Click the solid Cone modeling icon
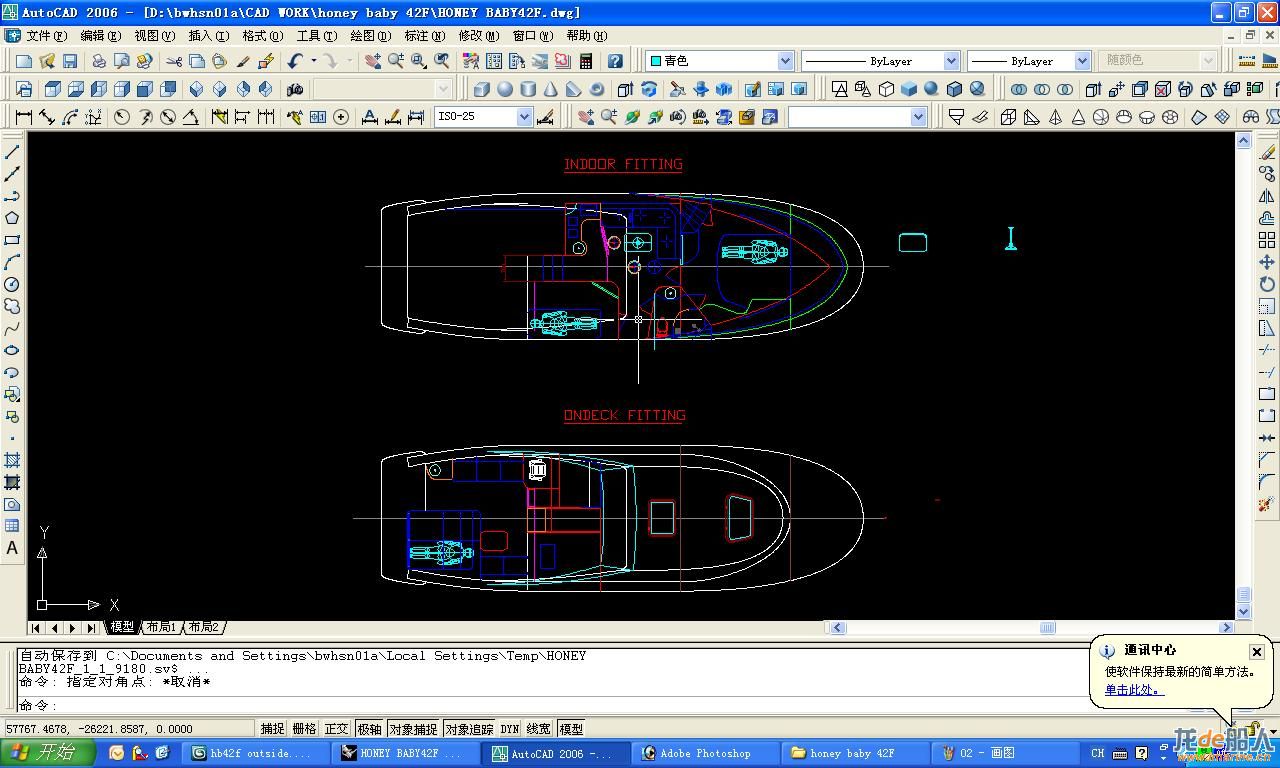The image size is (1280, 768). (551, 89)
